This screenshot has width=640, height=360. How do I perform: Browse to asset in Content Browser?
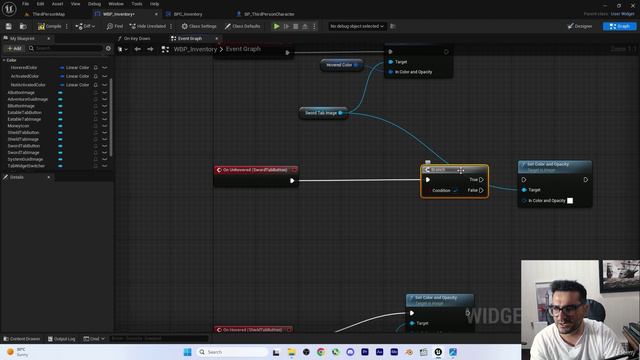(x=23, y=26)
